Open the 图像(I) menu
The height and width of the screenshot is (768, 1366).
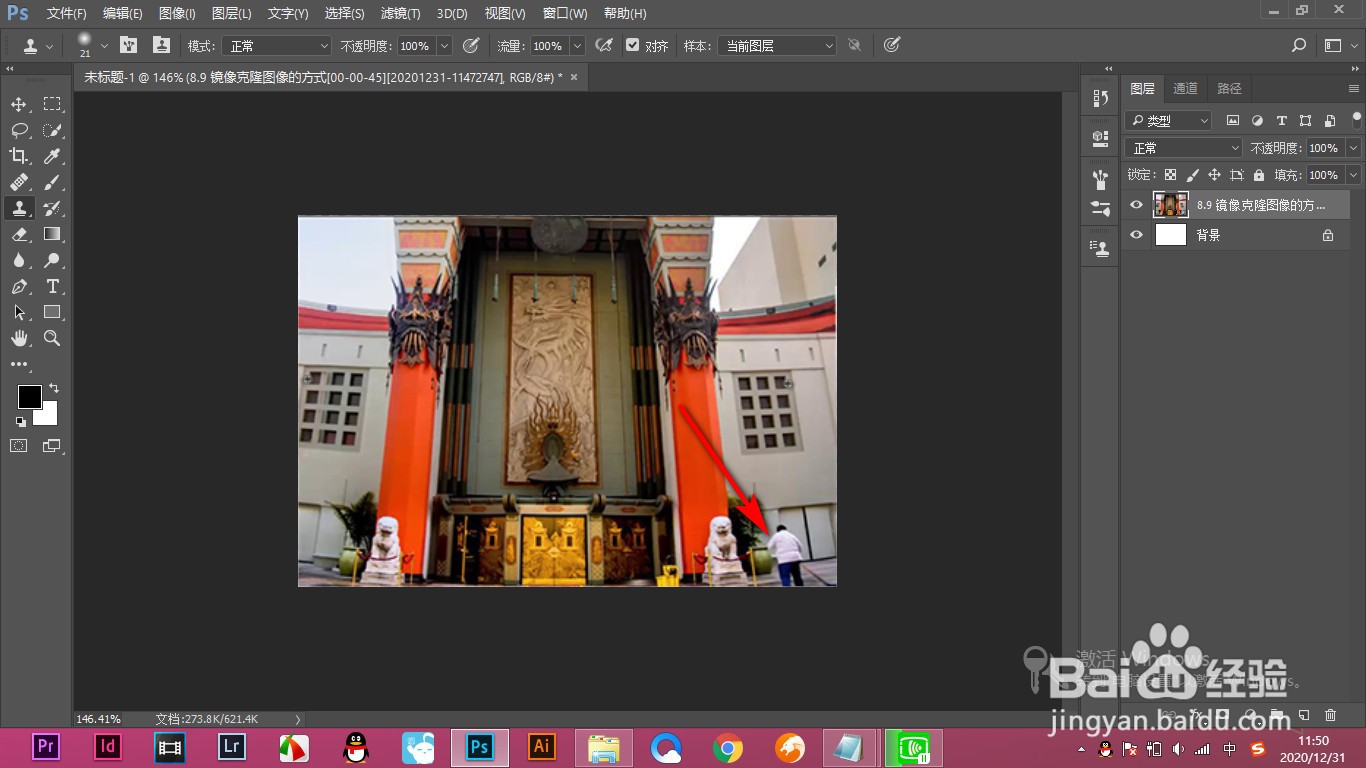pos(177,14)
